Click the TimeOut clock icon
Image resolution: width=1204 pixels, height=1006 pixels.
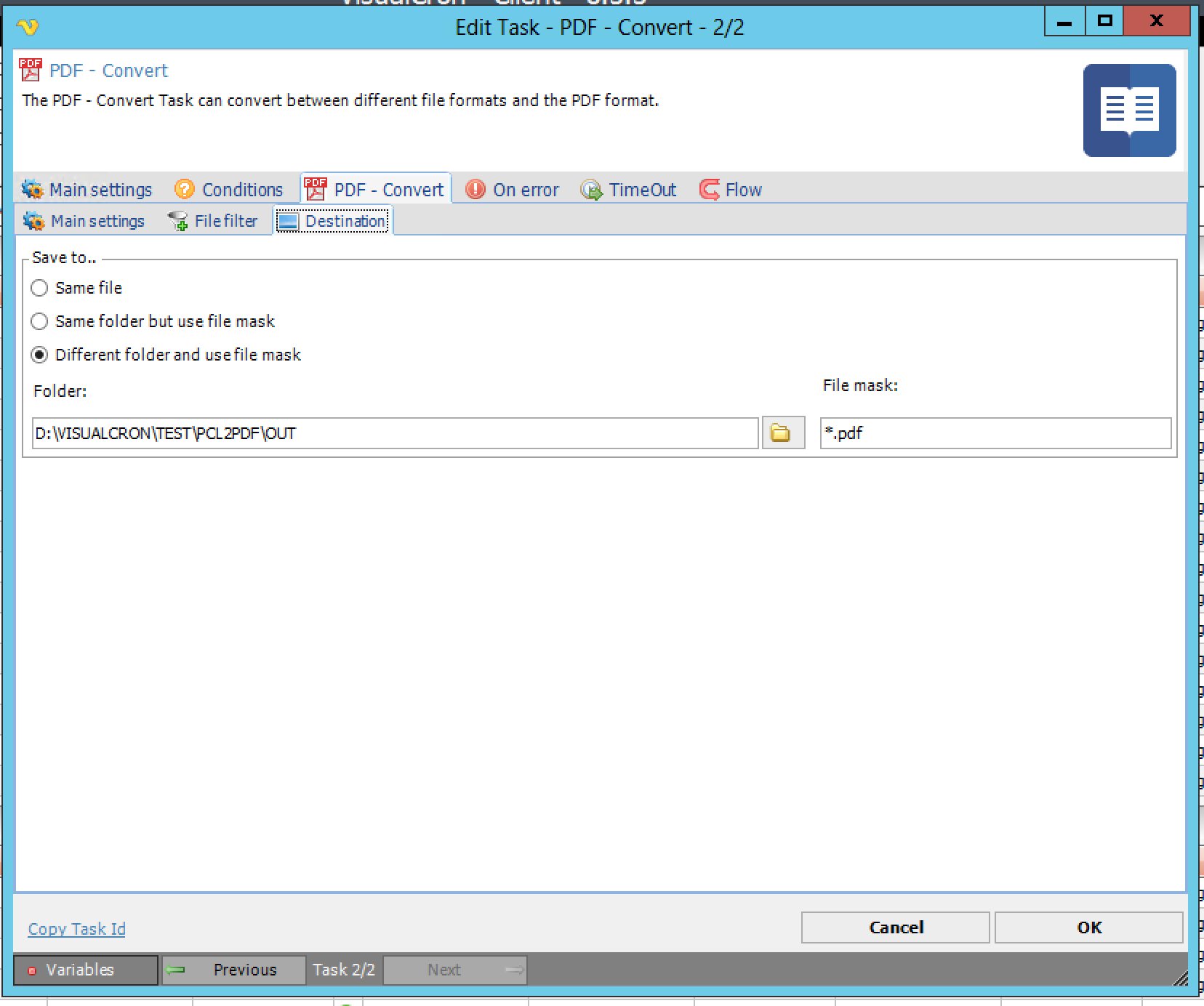[591, 190]
